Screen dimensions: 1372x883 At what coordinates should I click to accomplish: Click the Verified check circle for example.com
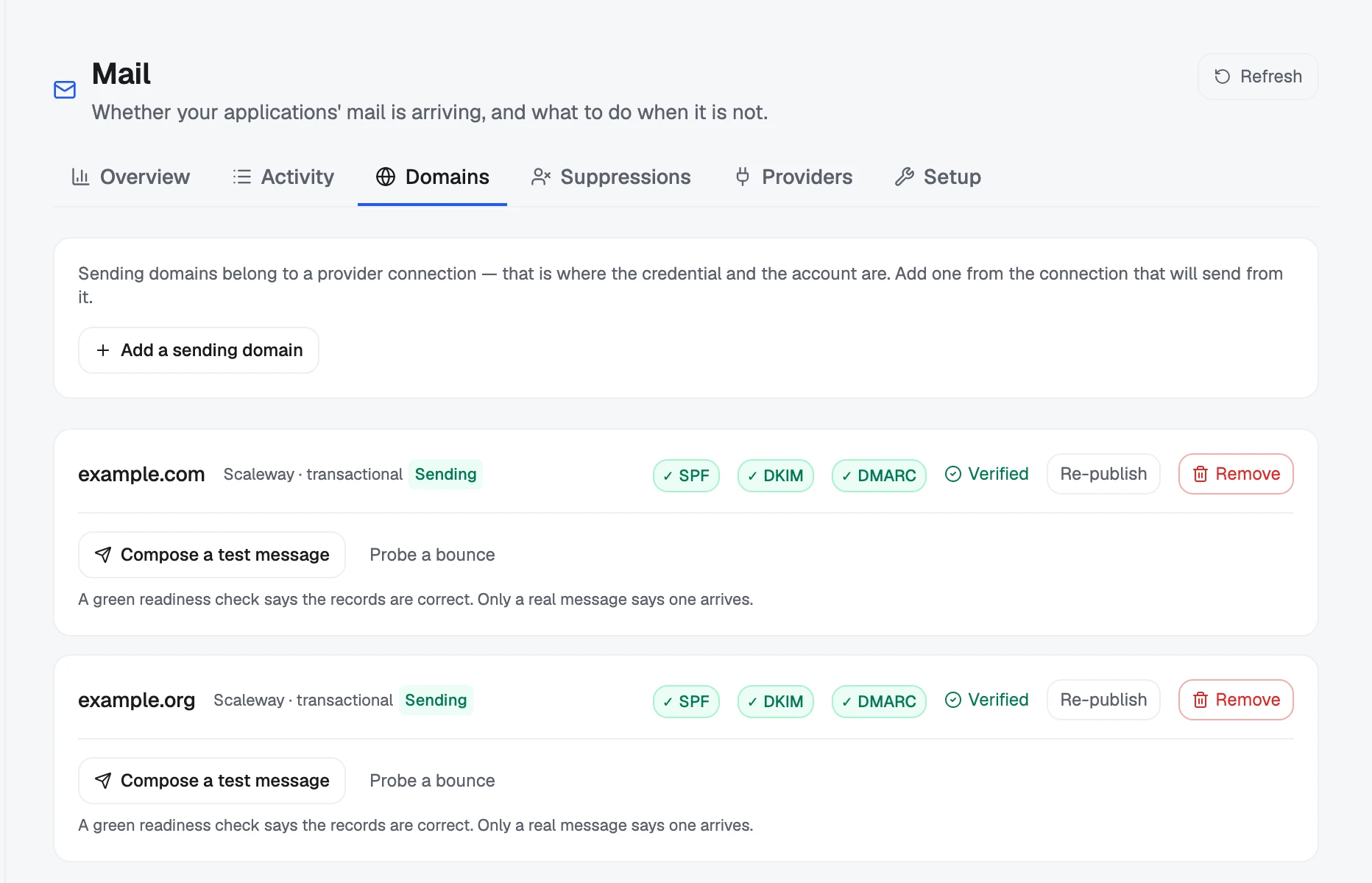click(953, 474)
